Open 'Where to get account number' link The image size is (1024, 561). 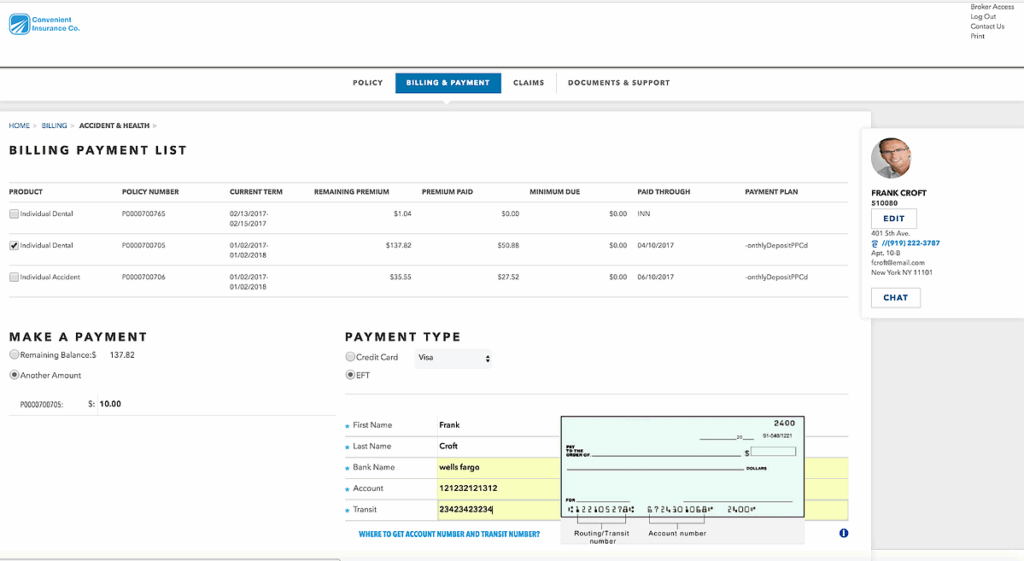click(x=449, y=534)
